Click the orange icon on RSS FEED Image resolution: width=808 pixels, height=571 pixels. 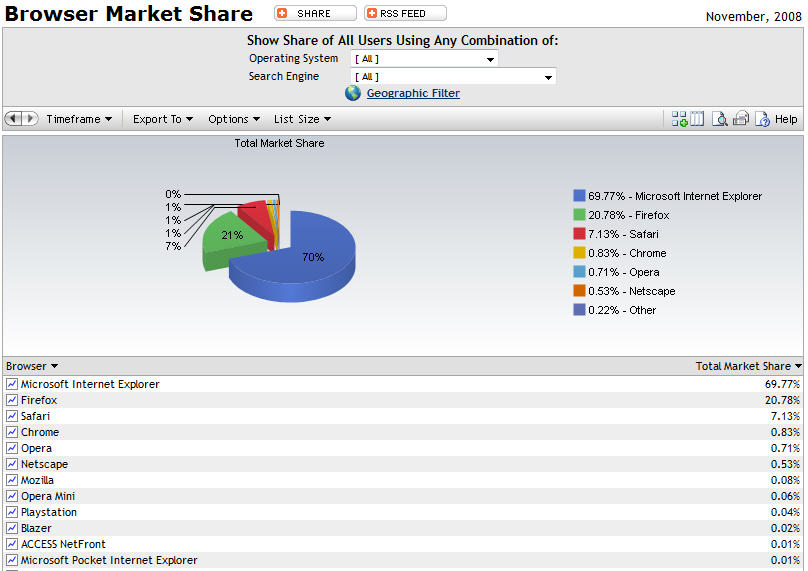coord(372,13)
